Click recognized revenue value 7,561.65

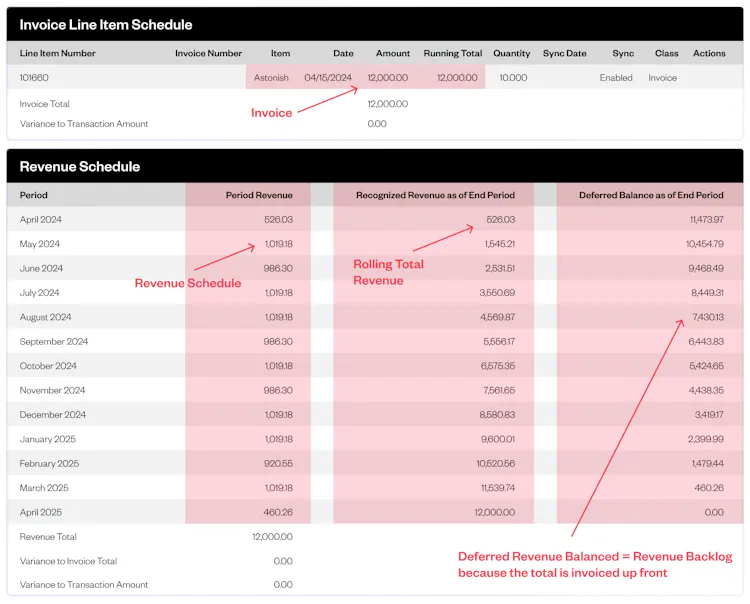(499, 390)
